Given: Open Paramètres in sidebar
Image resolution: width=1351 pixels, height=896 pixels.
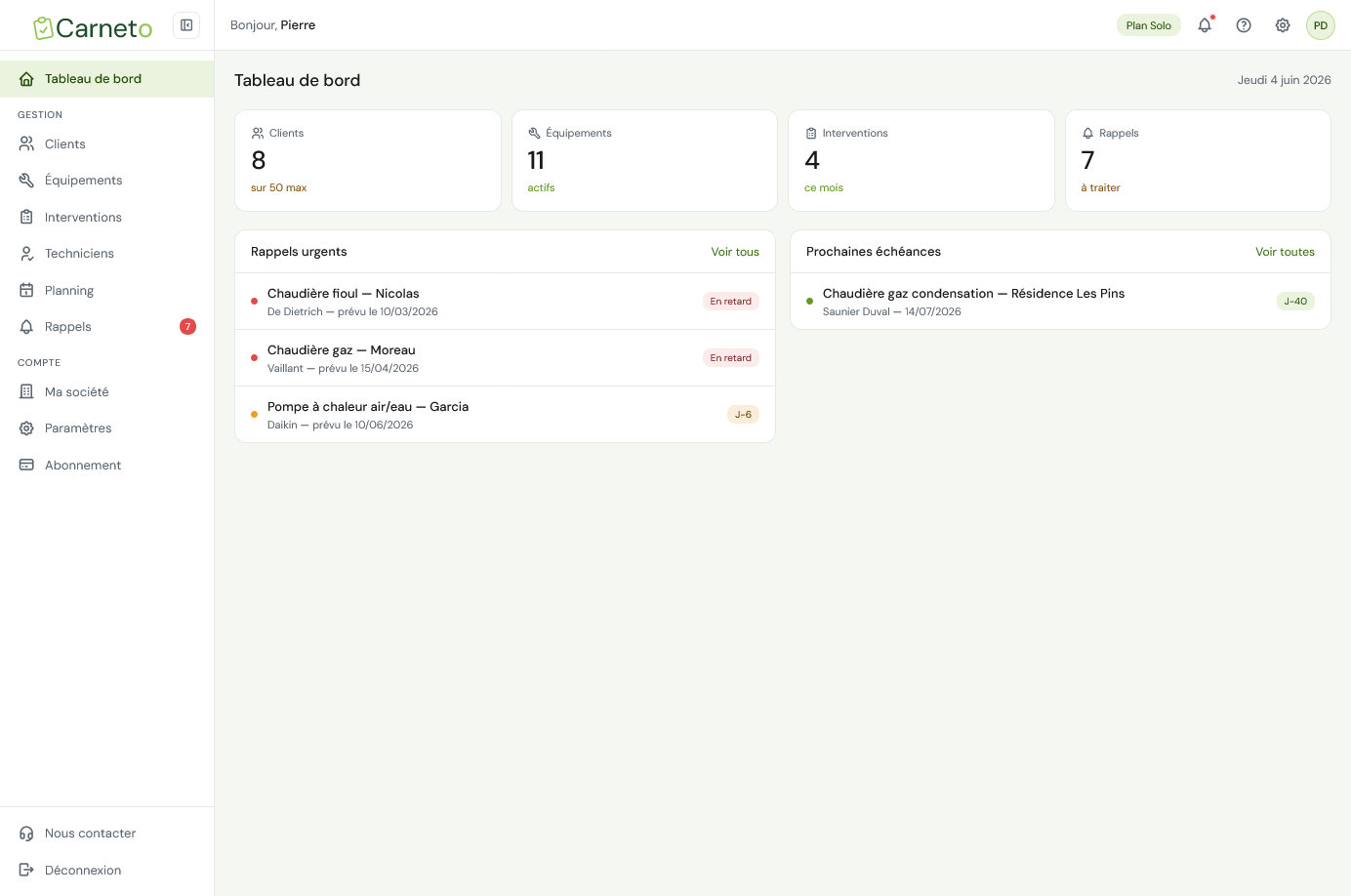Looking at the screenshot, I should pyautogui.click(x=106, y=428).
